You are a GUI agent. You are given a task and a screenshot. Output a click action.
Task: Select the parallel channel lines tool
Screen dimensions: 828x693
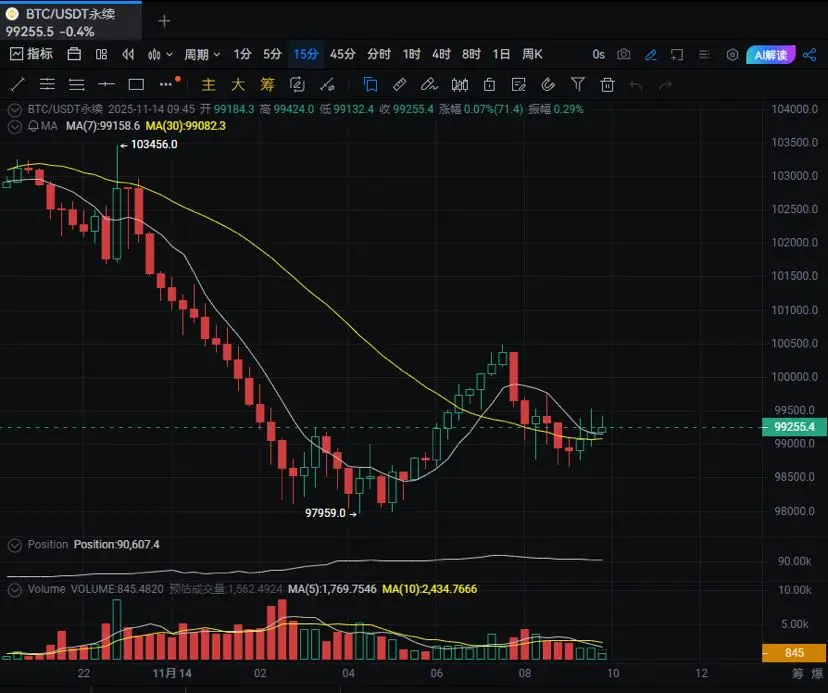point(47,85)
